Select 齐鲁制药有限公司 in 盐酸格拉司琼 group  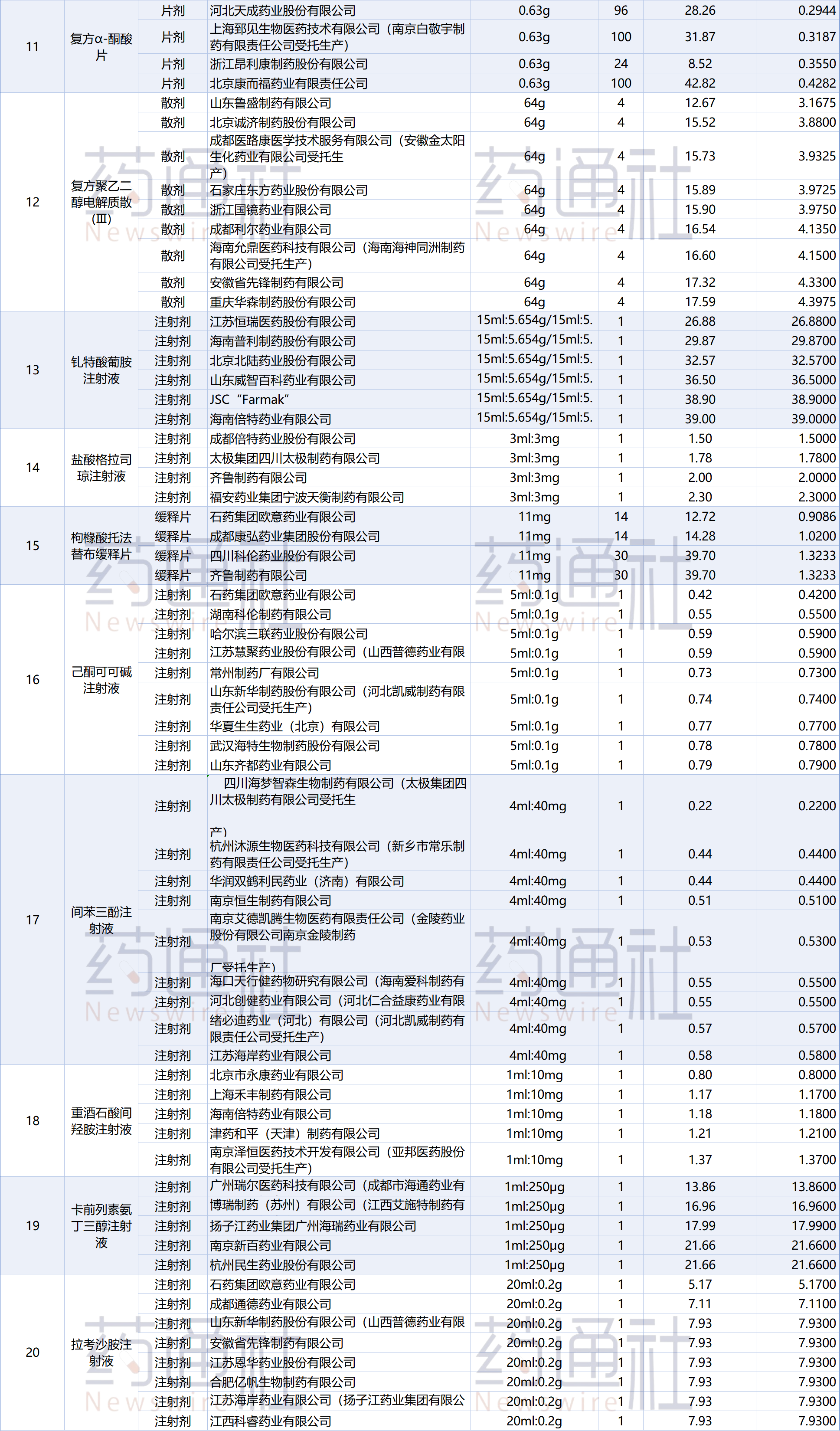pos(258,478)
